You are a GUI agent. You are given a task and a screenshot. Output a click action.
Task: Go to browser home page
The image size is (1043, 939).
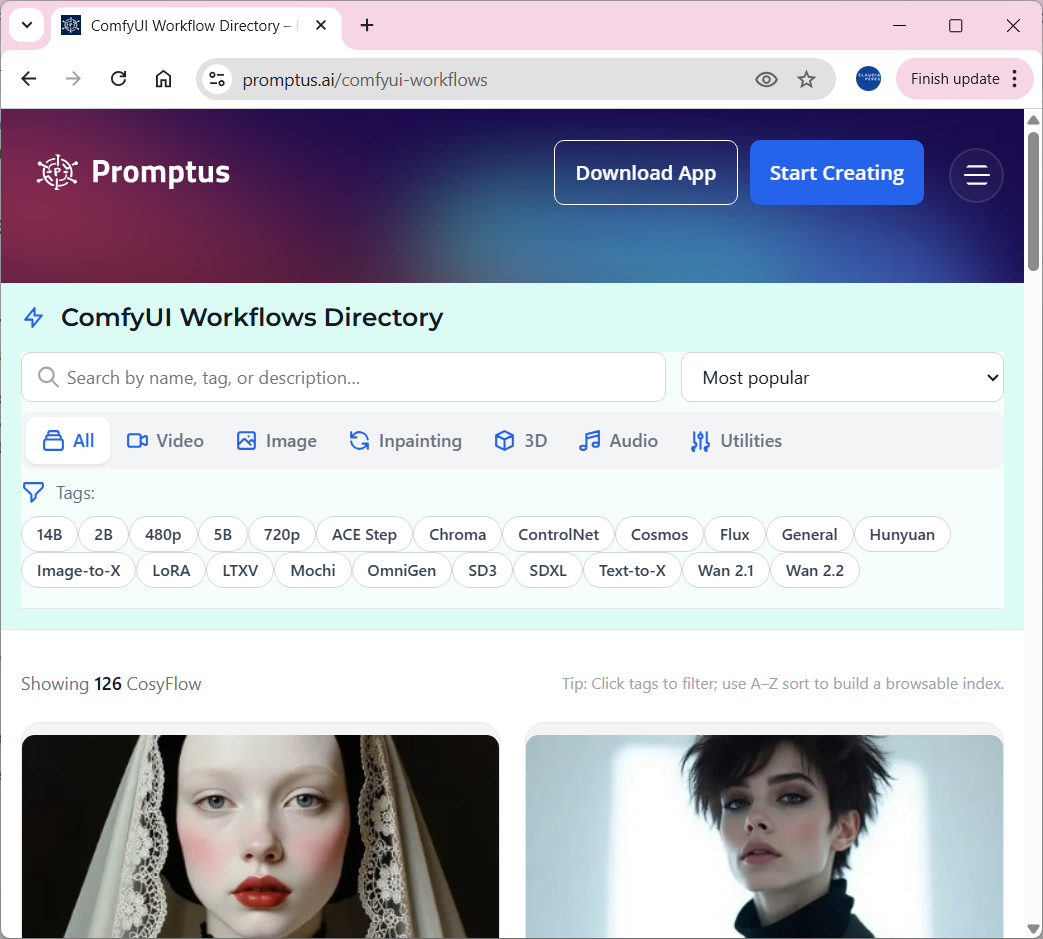pos(164,79)
